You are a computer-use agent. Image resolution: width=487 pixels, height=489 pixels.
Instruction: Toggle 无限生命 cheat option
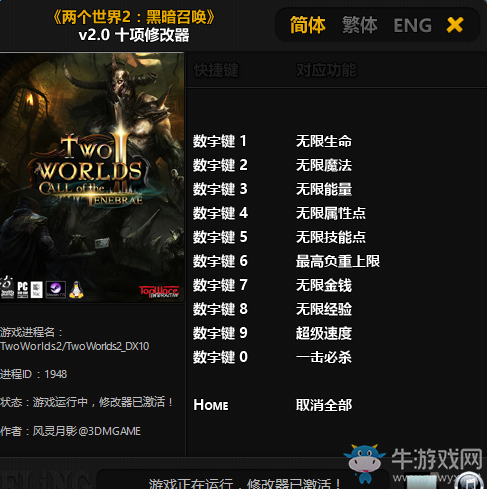[324, 141]
